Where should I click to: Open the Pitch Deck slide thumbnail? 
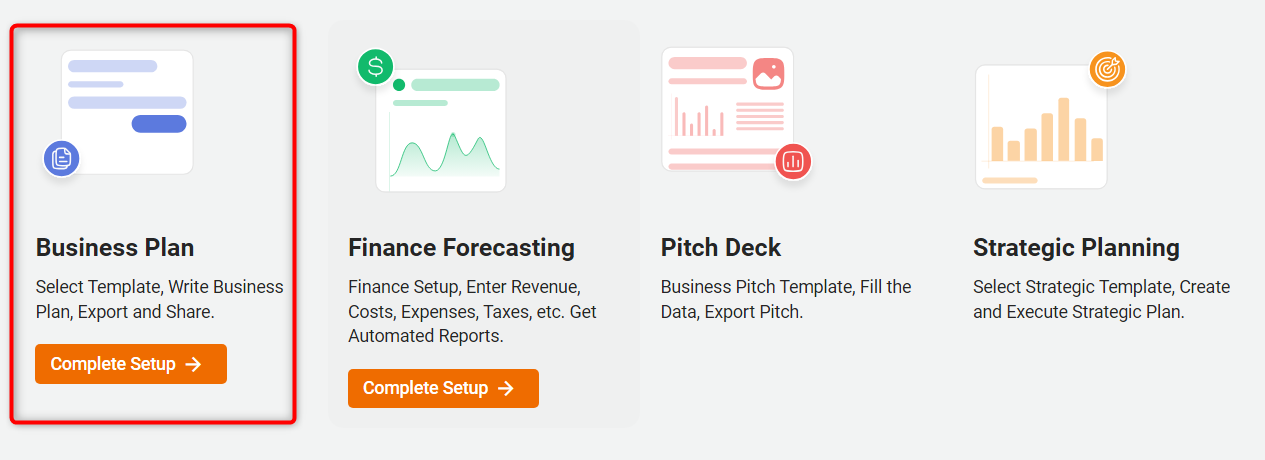point(728,109)
